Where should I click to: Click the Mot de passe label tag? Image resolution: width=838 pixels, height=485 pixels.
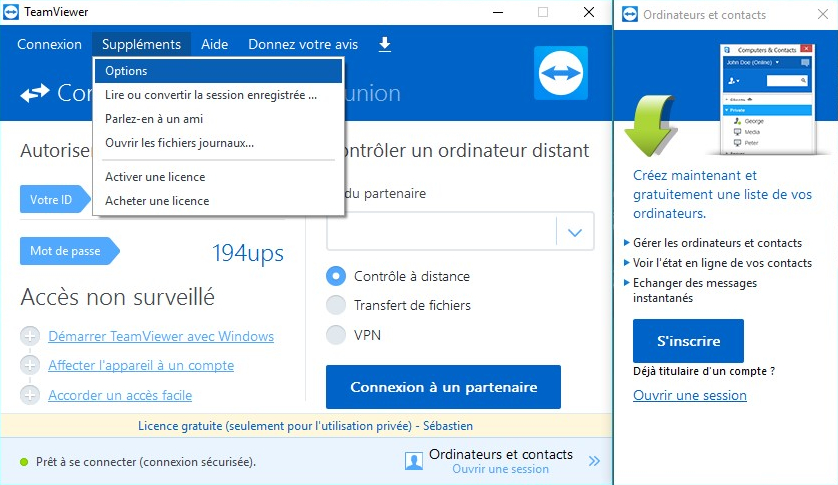[x=69, y=251]
